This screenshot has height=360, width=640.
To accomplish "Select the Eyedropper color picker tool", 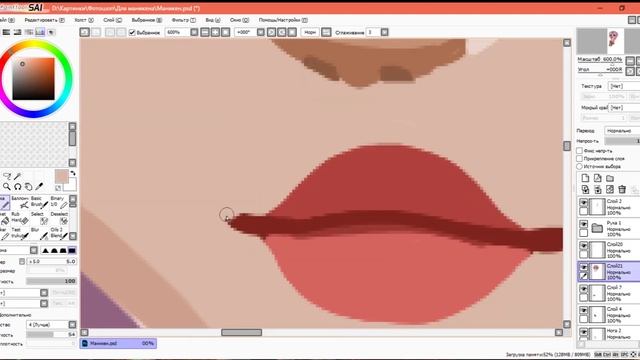I will click(x=39, y=187).
